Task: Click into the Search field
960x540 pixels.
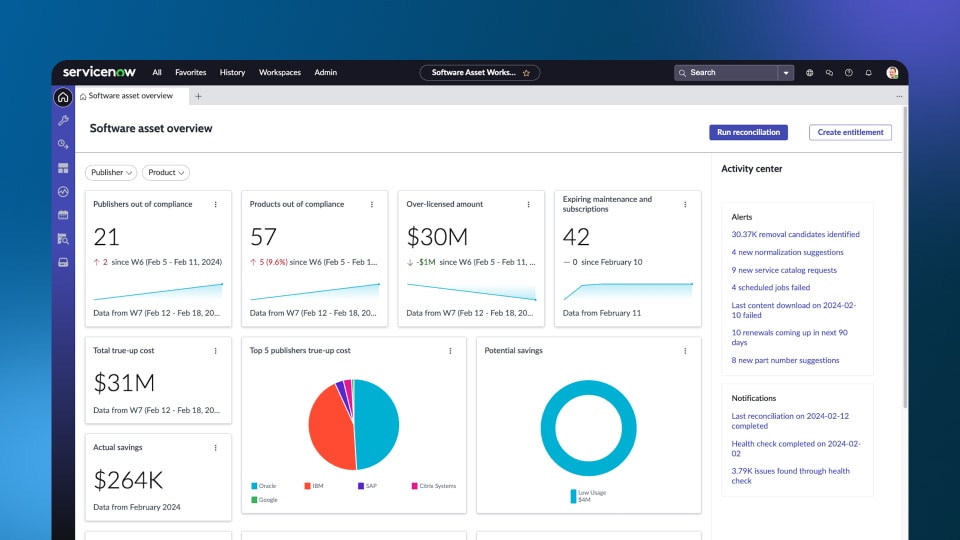Action: point(730,73)
